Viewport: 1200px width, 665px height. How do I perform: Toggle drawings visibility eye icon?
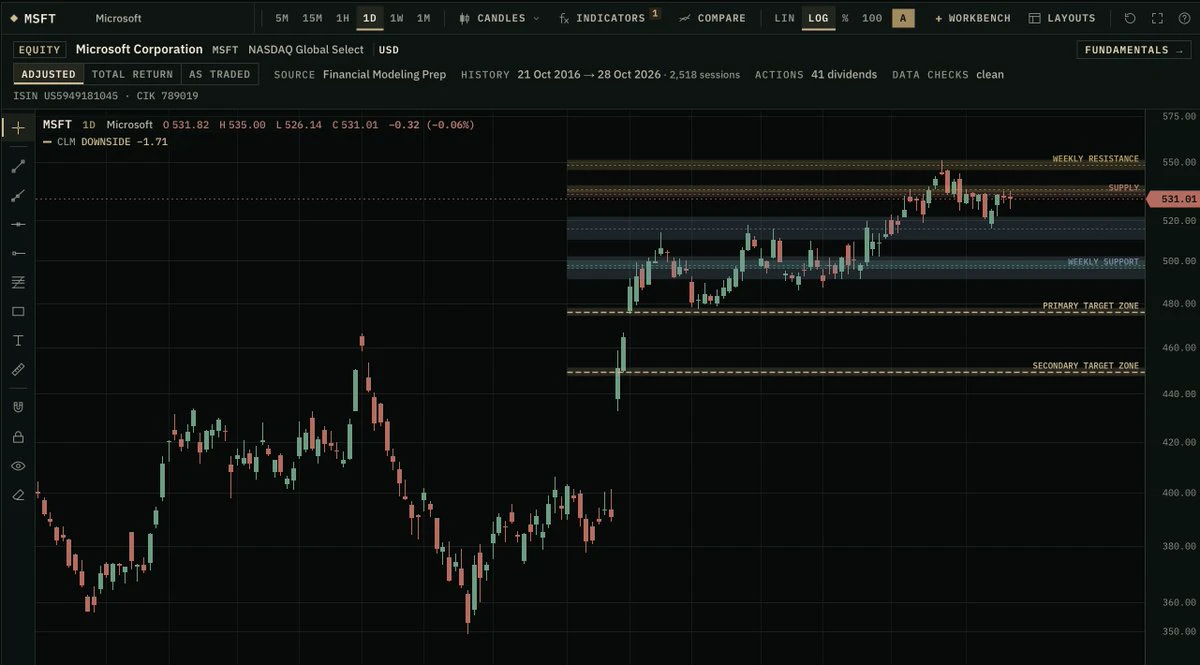(x=18, y=465)
